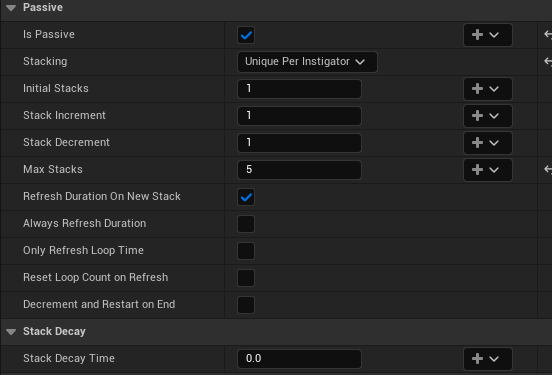
Task: Collapse the Stack Decay section
Action: (11, 332)
